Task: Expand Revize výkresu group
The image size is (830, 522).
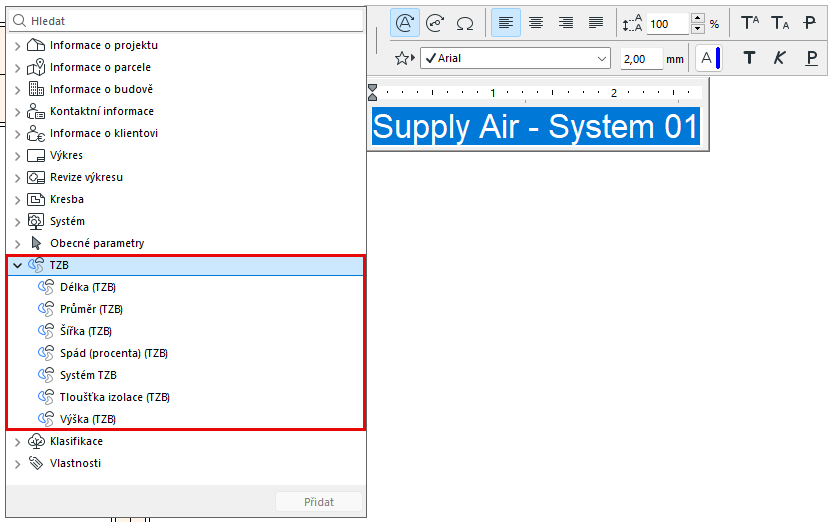Action: pyautogui.click(x=17, y=178)
